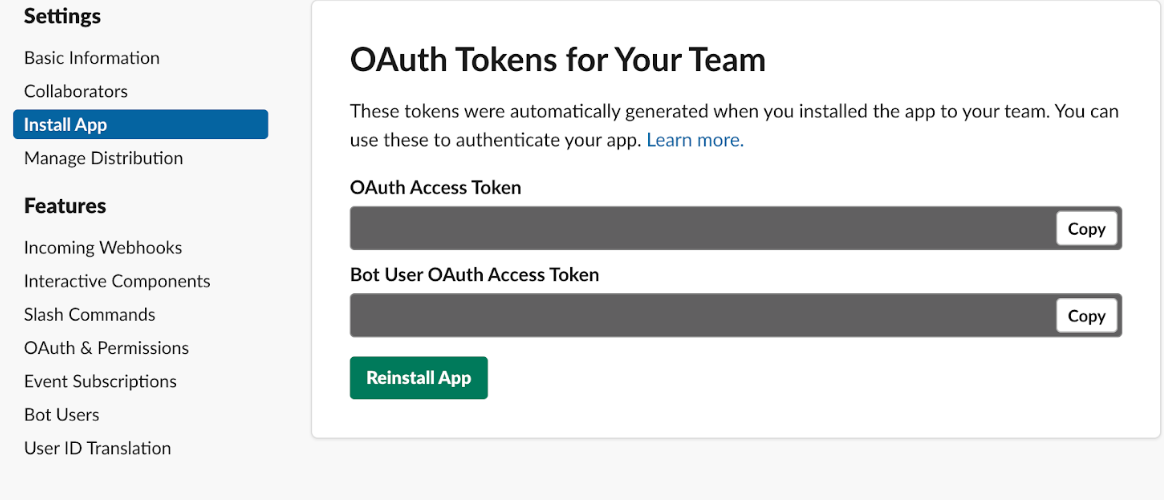The image size is (1164, 500).
Task: Select the highlighted Install App item
Action: pos(140,125)
